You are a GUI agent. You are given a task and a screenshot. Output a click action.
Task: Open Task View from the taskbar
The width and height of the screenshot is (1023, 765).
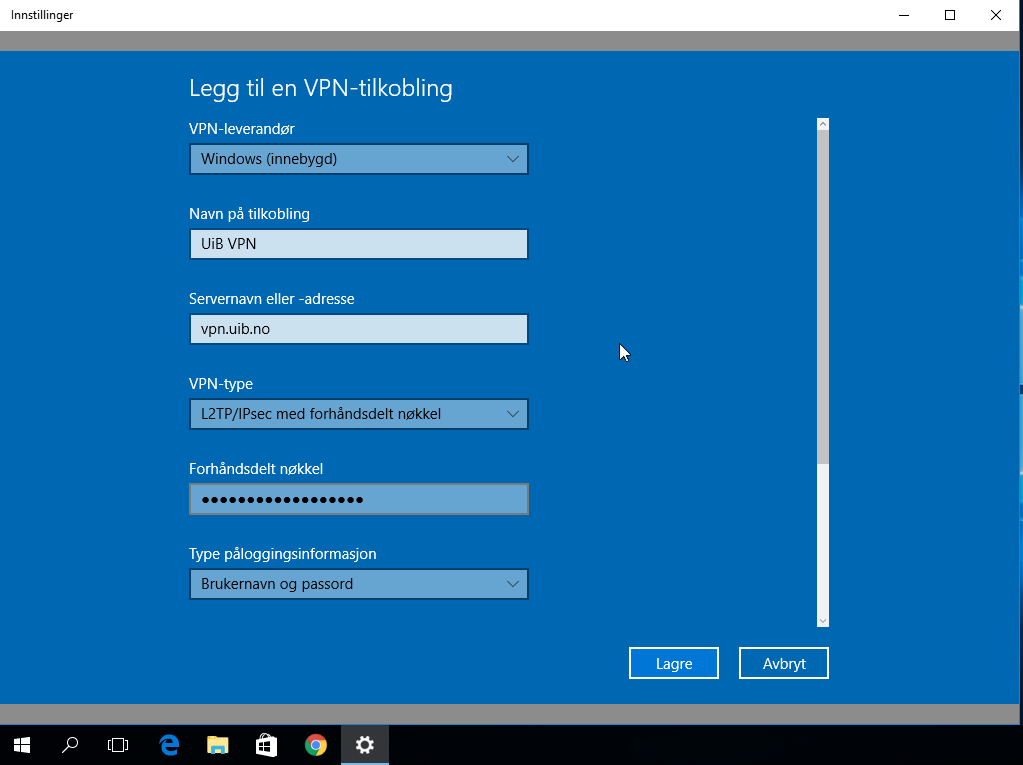click(118, 744)
